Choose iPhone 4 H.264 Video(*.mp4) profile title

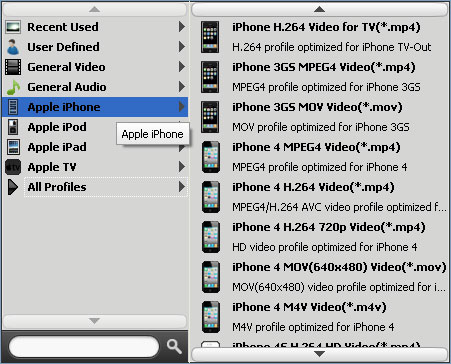(x=313, y=187)
